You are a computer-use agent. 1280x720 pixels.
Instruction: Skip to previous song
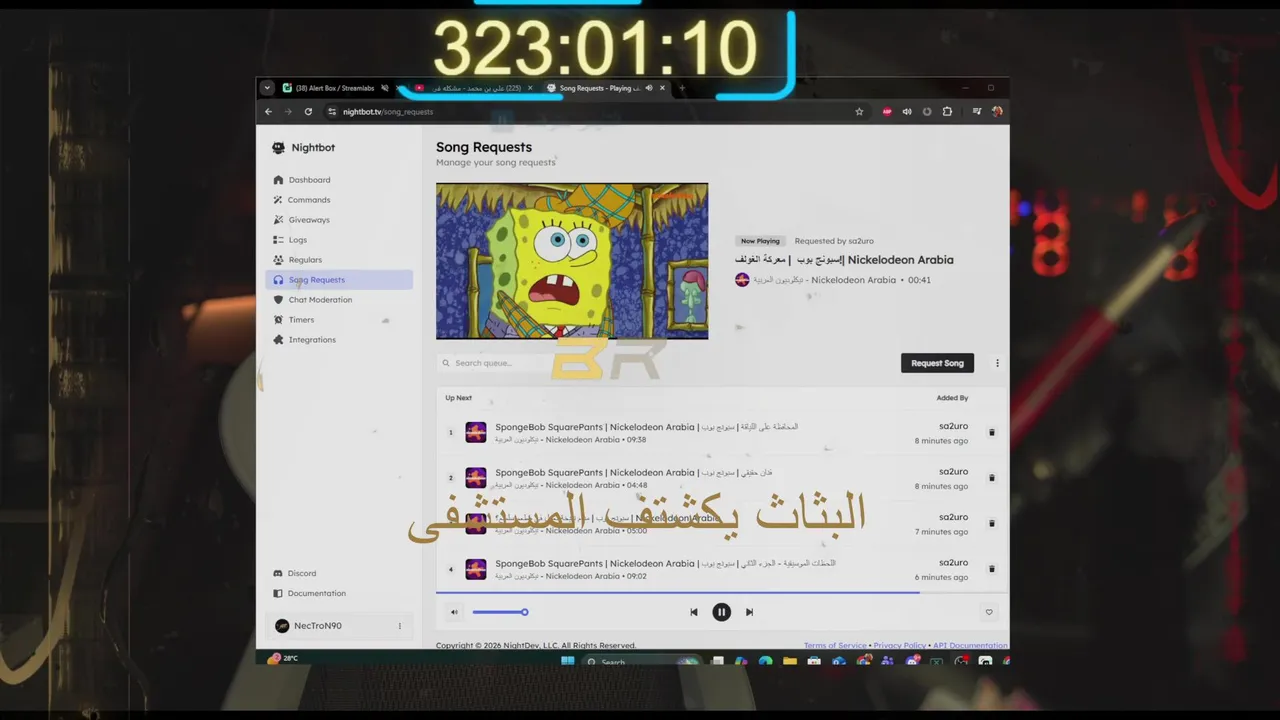pyautogui.click(x=694, y=612)
